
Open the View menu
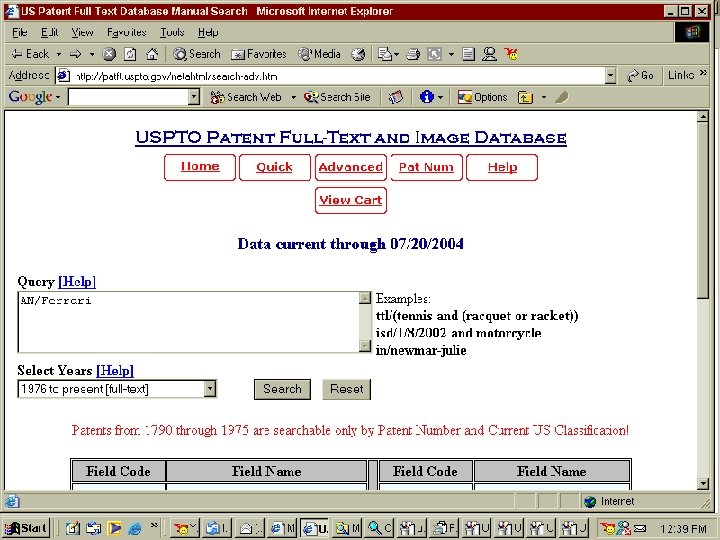click(x=82, y=32)
